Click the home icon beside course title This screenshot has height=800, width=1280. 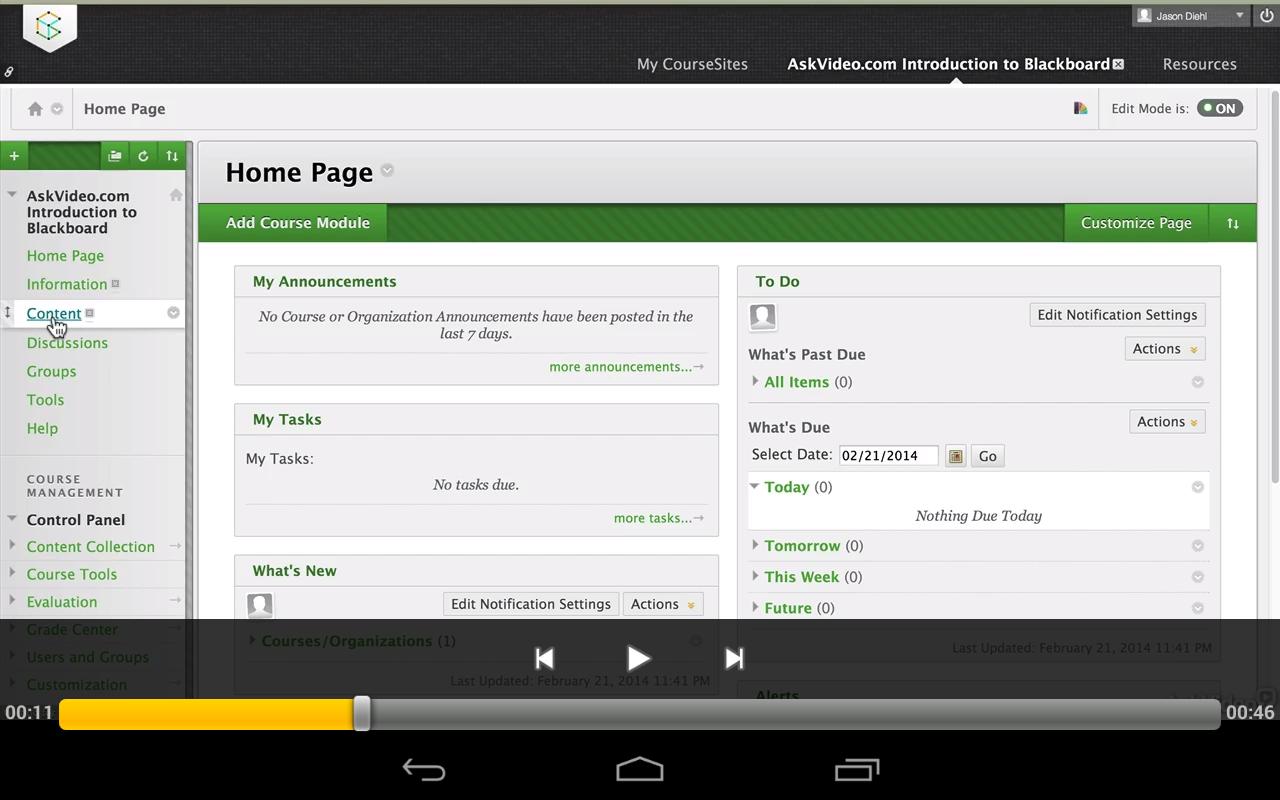tap(176, 195)
